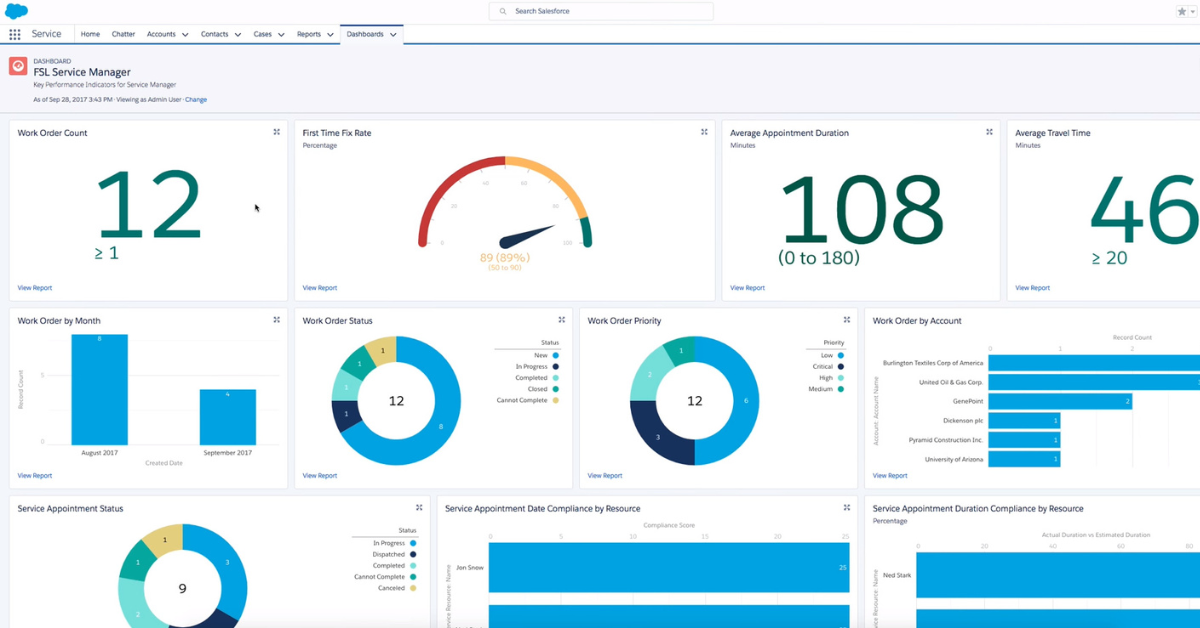Expand Service Appointment Date Compliance widget
The height and width of the screenshot is (628, 1200).
click(x=847, y=508)
